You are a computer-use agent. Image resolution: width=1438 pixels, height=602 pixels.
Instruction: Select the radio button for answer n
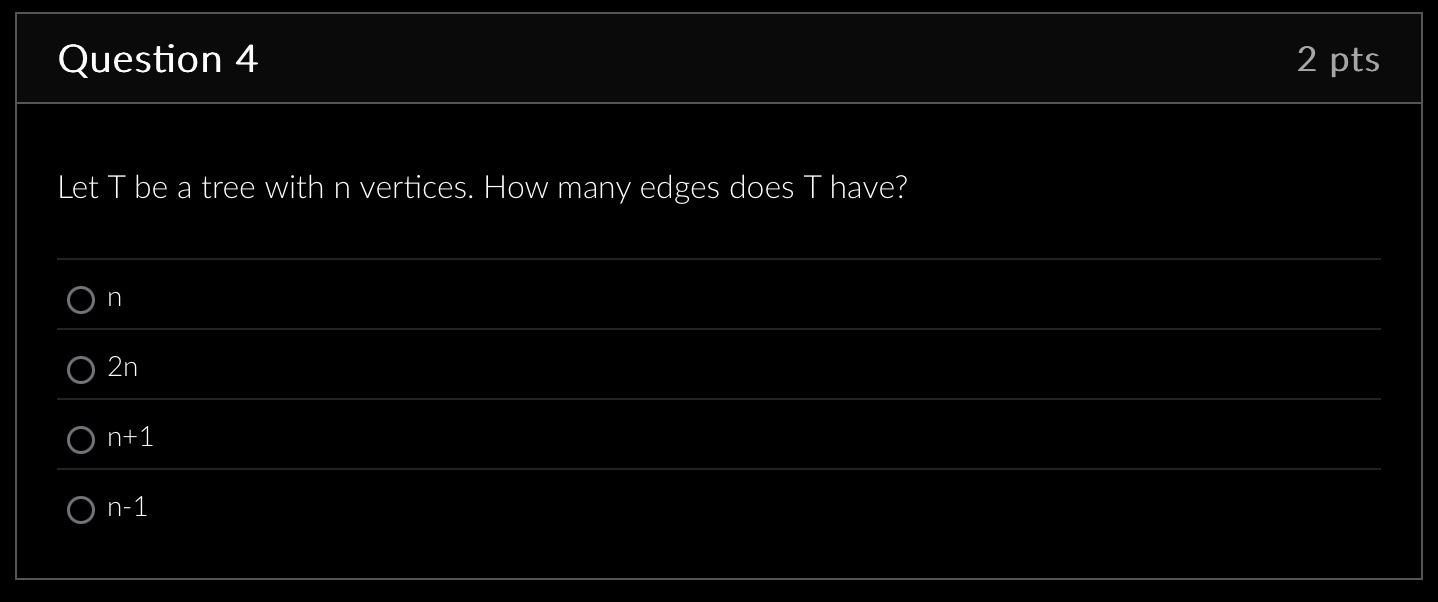[x=81, y=299]
